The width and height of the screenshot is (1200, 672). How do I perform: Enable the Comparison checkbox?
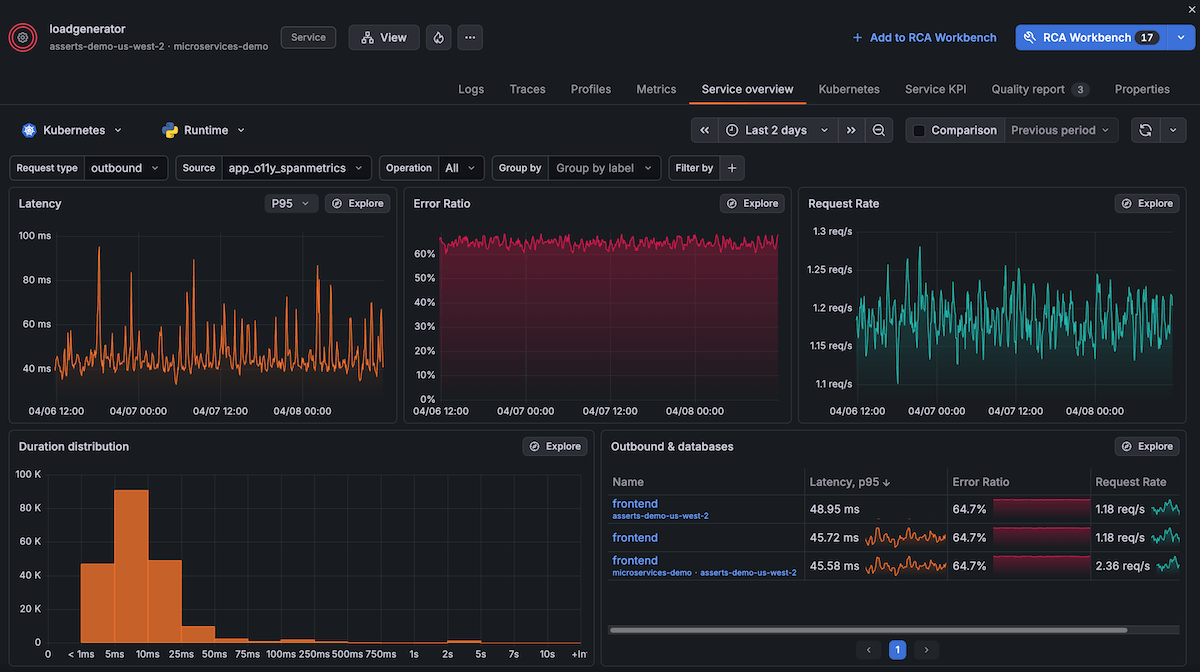(x=917, y=130)
